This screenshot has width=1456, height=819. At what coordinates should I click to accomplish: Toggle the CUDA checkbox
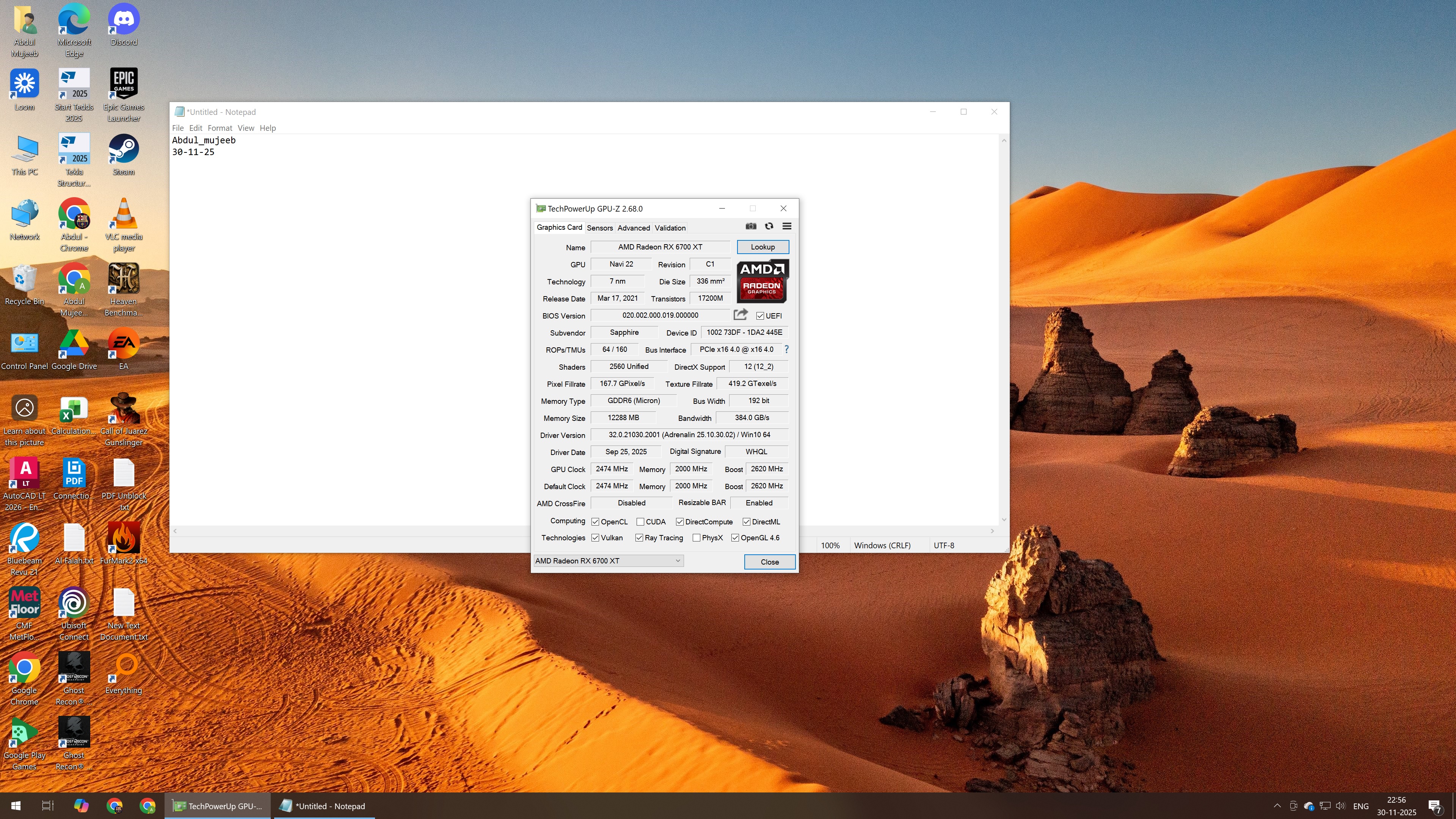(640, 522)
